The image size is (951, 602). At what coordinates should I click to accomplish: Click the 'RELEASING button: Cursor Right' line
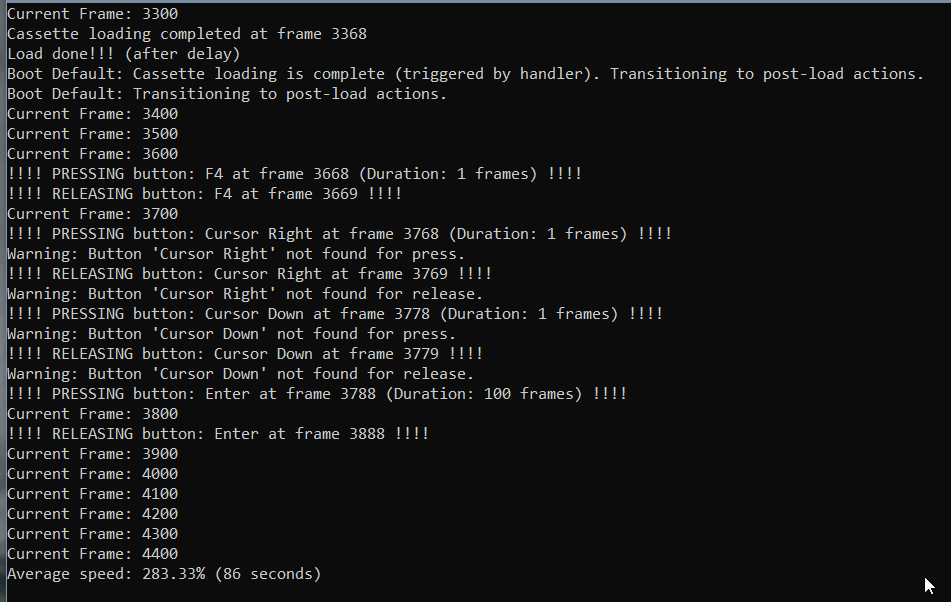[x=249, y=274]
